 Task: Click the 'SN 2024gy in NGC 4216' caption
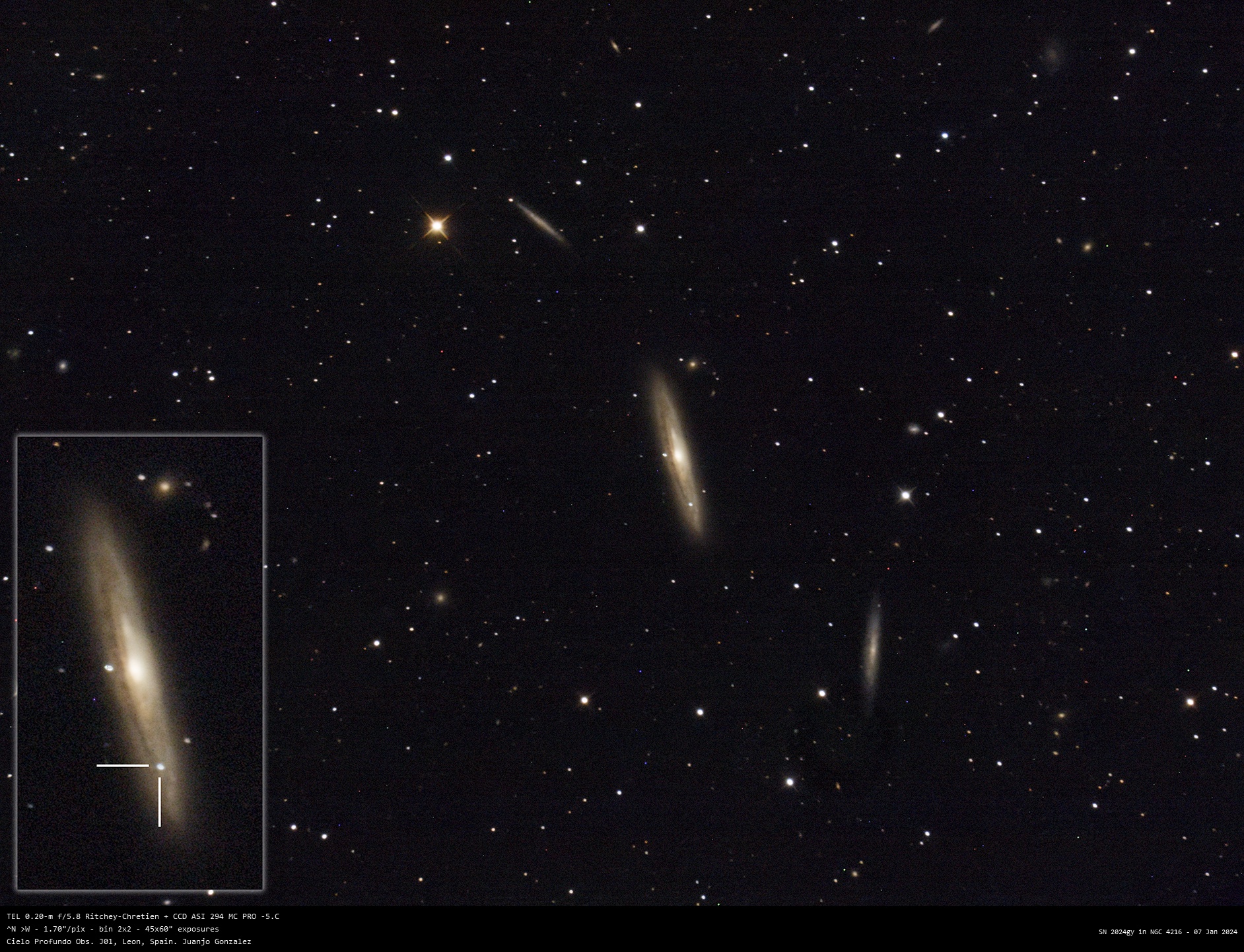click(1167, 932)
